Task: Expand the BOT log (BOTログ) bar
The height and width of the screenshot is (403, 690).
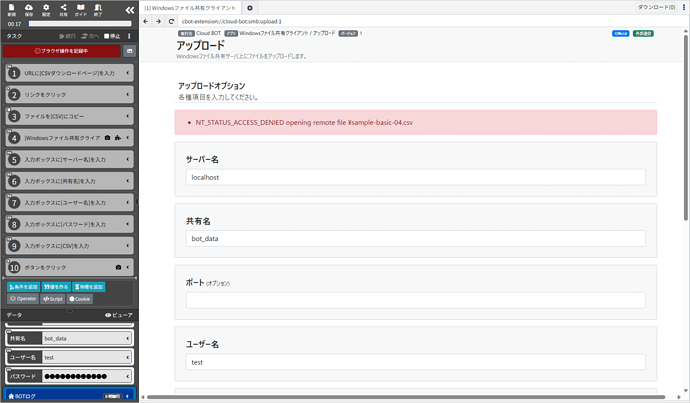Action: click(70, 396)
